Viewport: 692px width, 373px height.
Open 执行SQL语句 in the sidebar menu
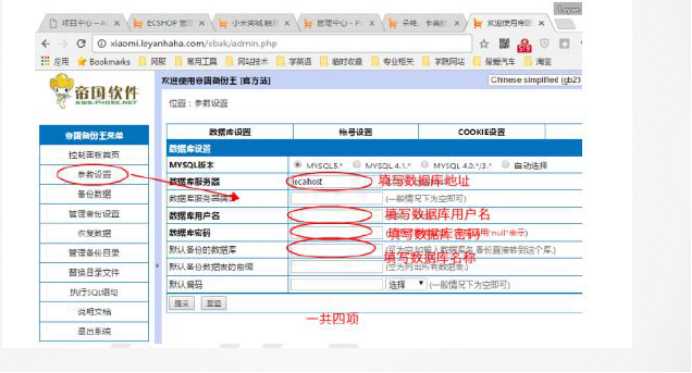(x=94, y=292)
